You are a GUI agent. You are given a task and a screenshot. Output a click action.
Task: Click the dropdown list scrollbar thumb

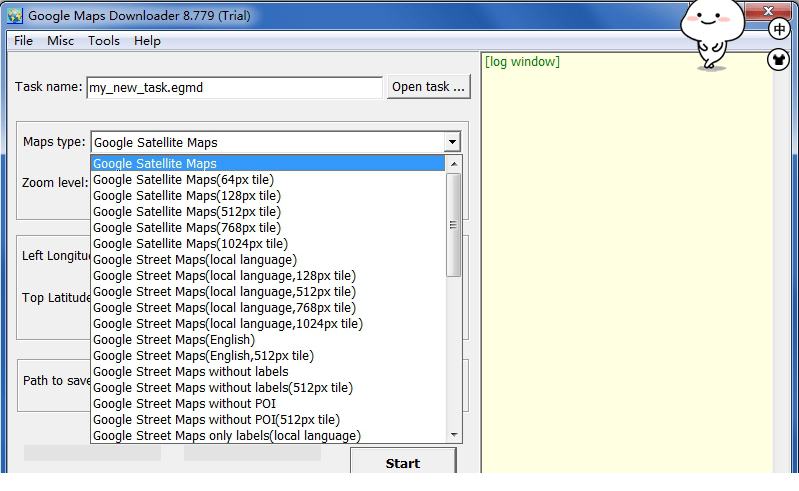click(x=454, y=225)
